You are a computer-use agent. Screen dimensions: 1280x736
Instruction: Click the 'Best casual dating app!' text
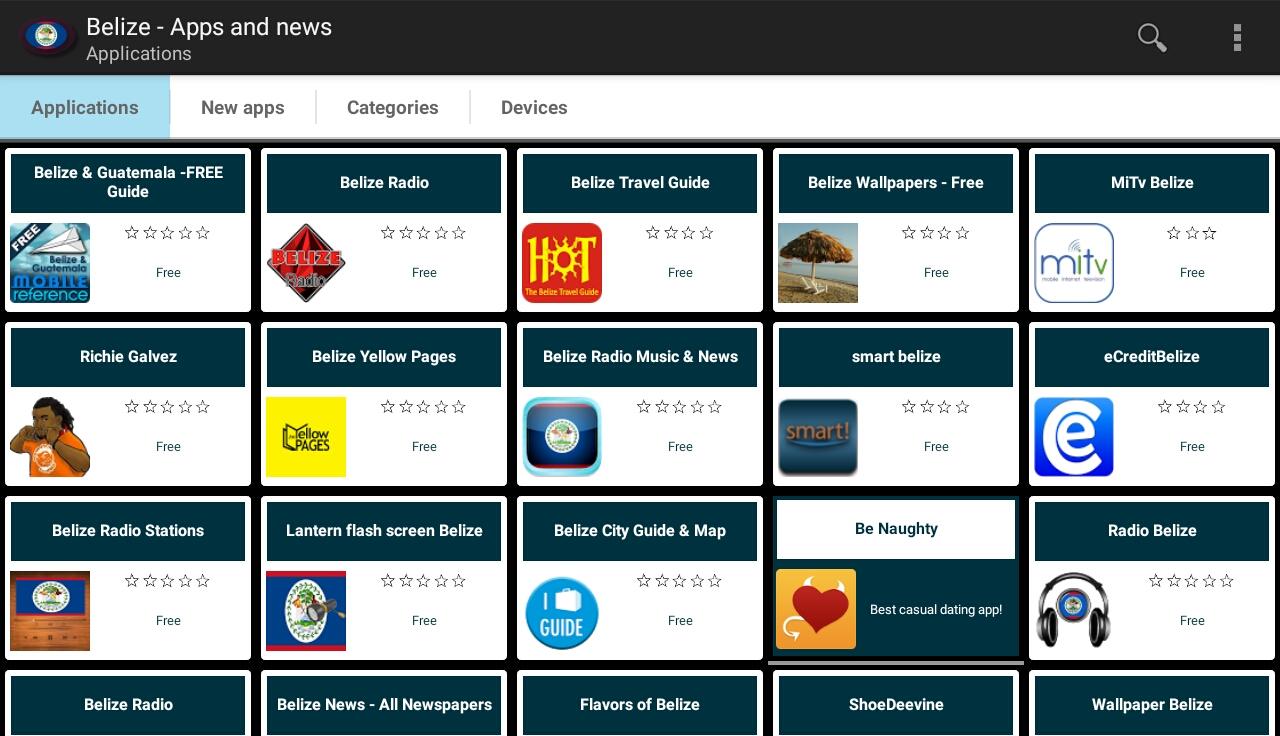click(936, 609)
